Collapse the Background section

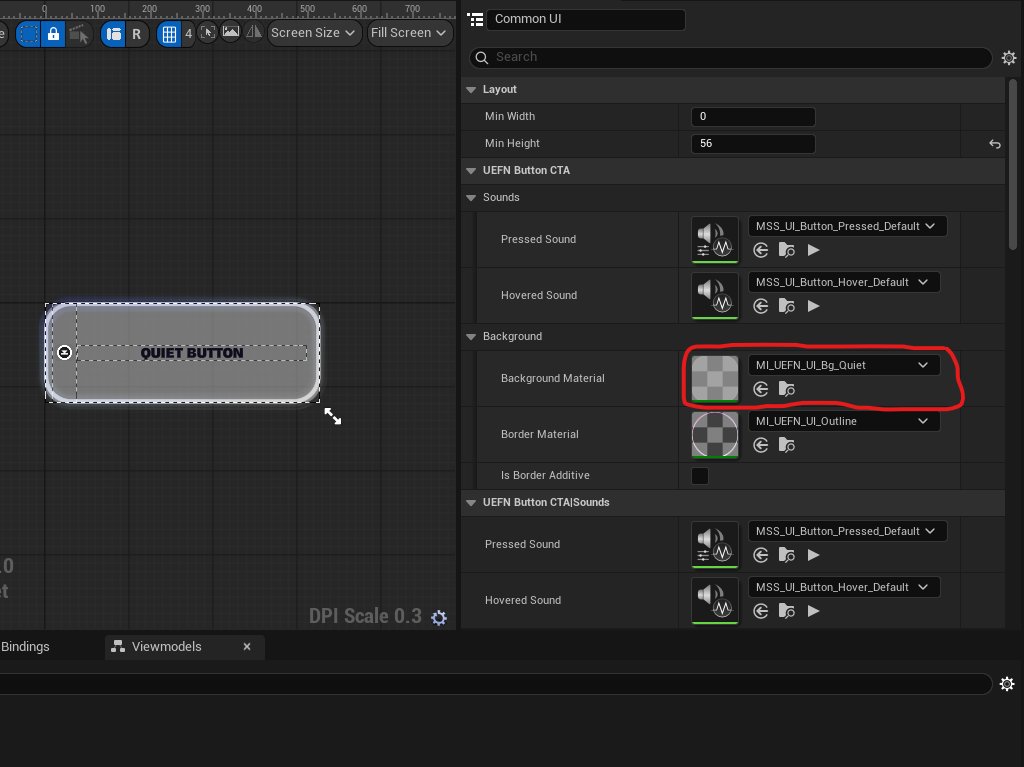(471, 337)
